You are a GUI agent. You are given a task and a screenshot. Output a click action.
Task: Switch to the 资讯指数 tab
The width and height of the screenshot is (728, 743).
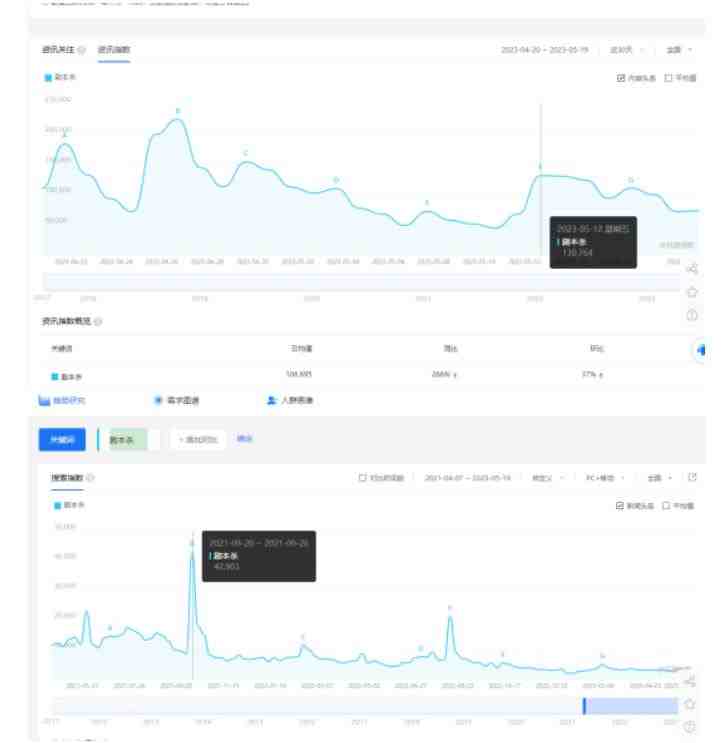pyautogui.click(x=113, y=50)
